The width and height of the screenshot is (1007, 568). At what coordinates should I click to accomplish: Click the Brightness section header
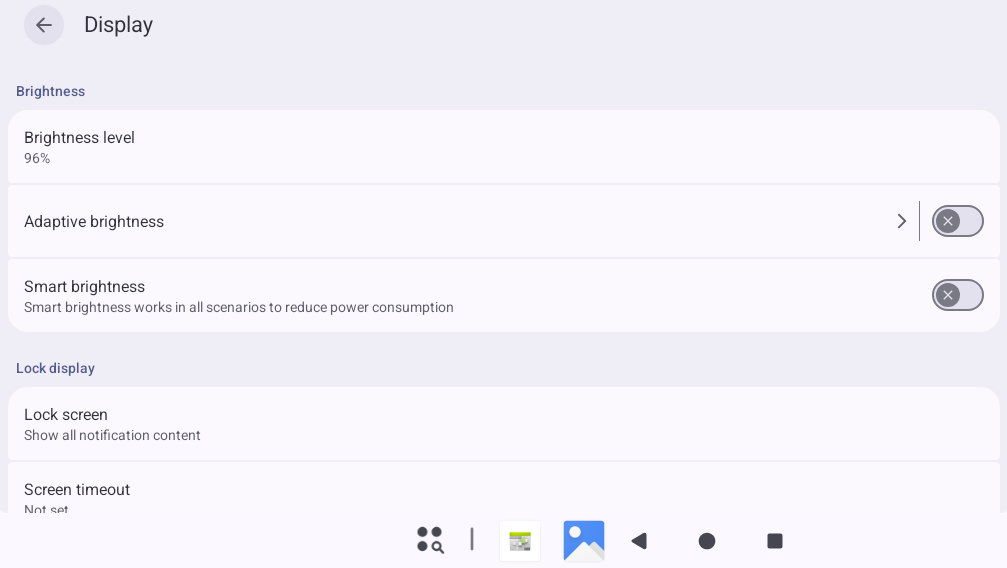[x=50, y=91]
